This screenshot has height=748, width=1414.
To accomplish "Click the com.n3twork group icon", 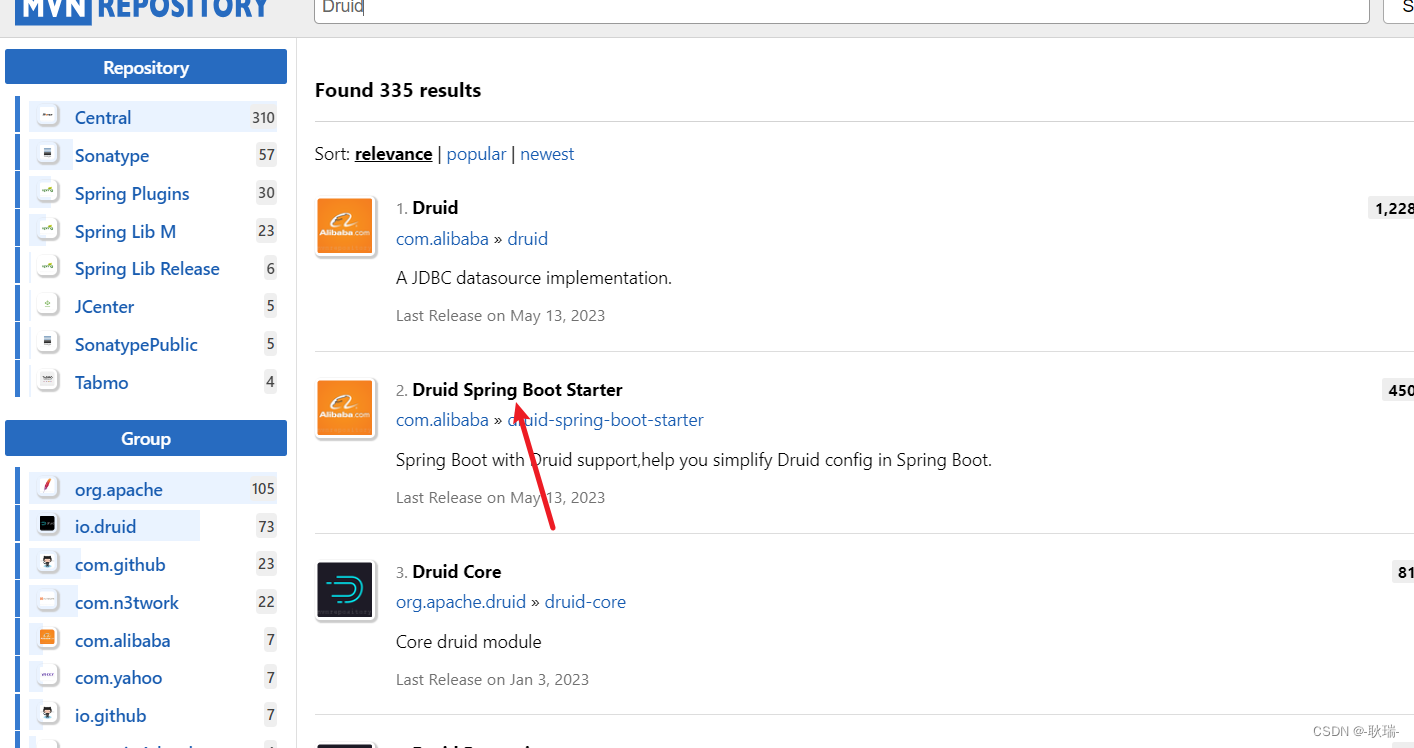I will point(47,602).
